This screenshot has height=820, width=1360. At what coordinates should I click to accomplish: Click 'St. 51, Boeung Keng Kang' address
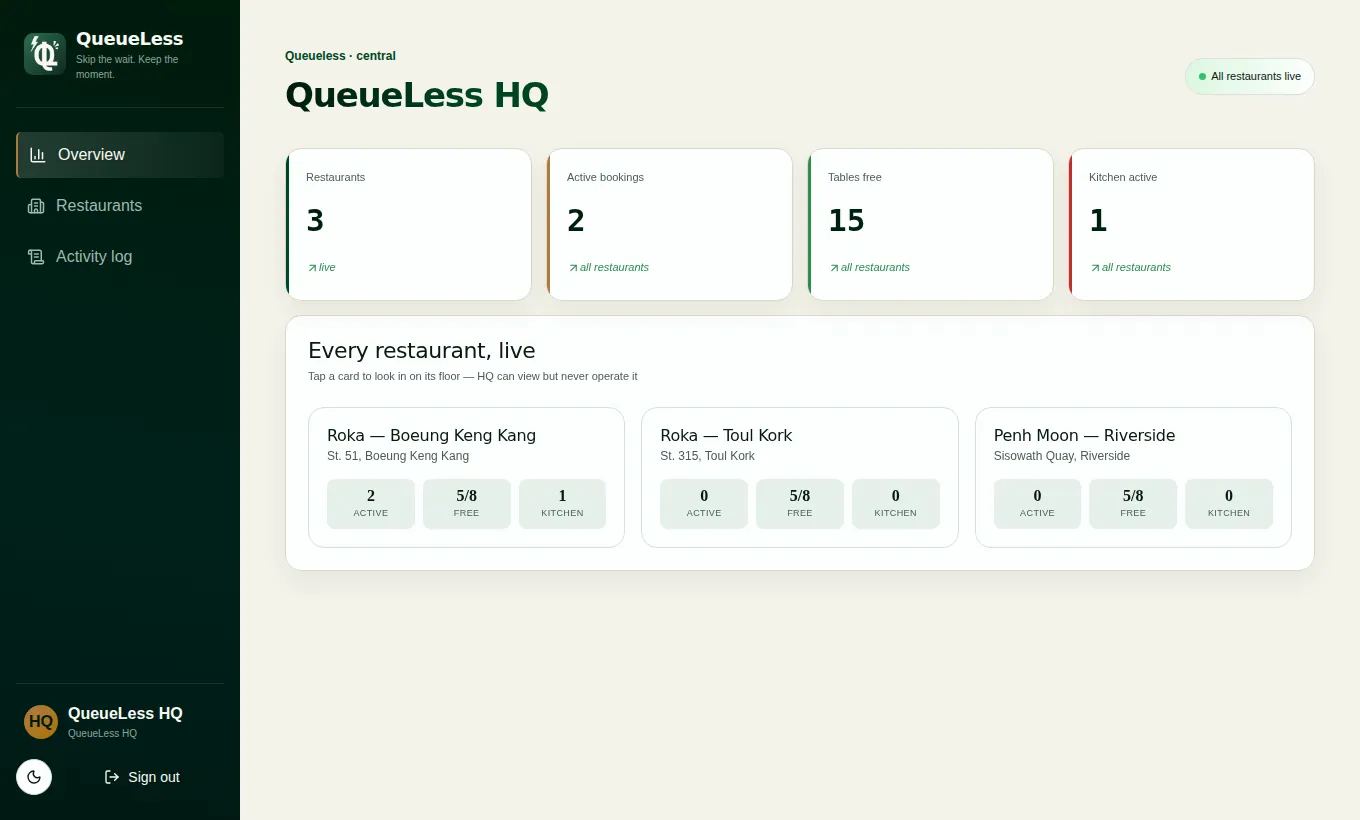click(x=398, y=456)
